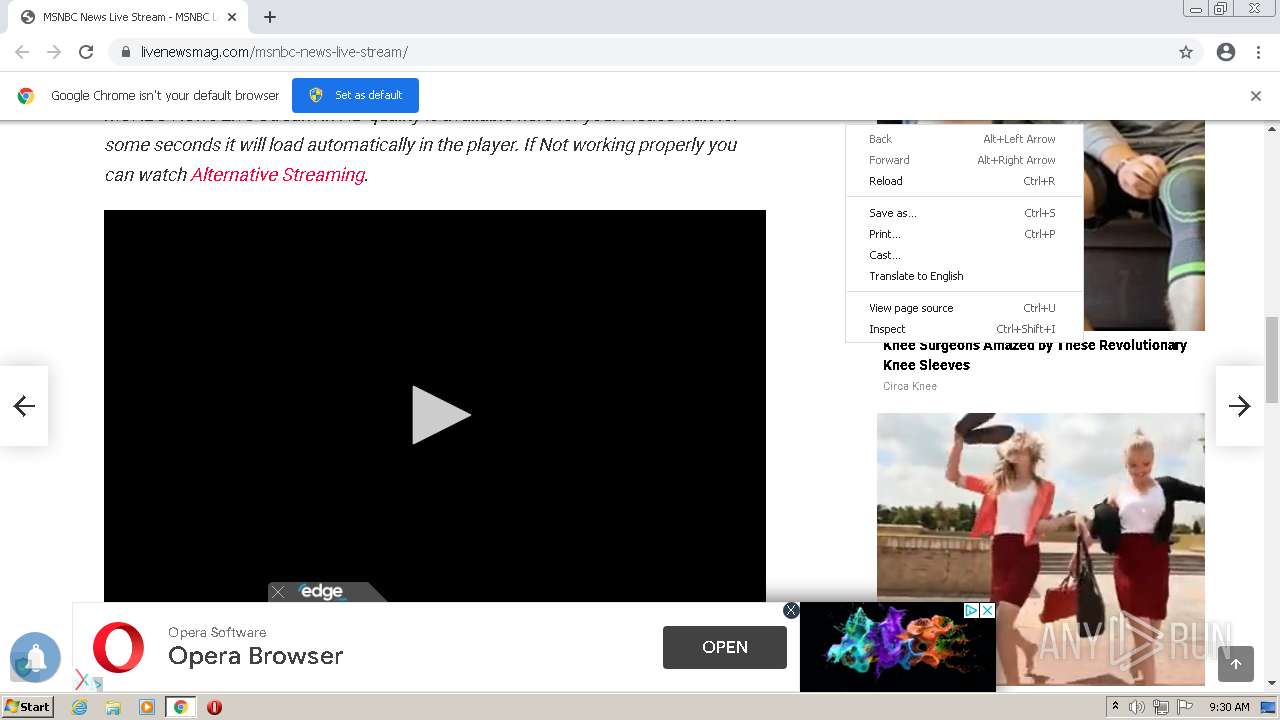1280x720 pixels.
Task: Click the address bar URL field
Action: pyautogui.click(x=640, y=52)
